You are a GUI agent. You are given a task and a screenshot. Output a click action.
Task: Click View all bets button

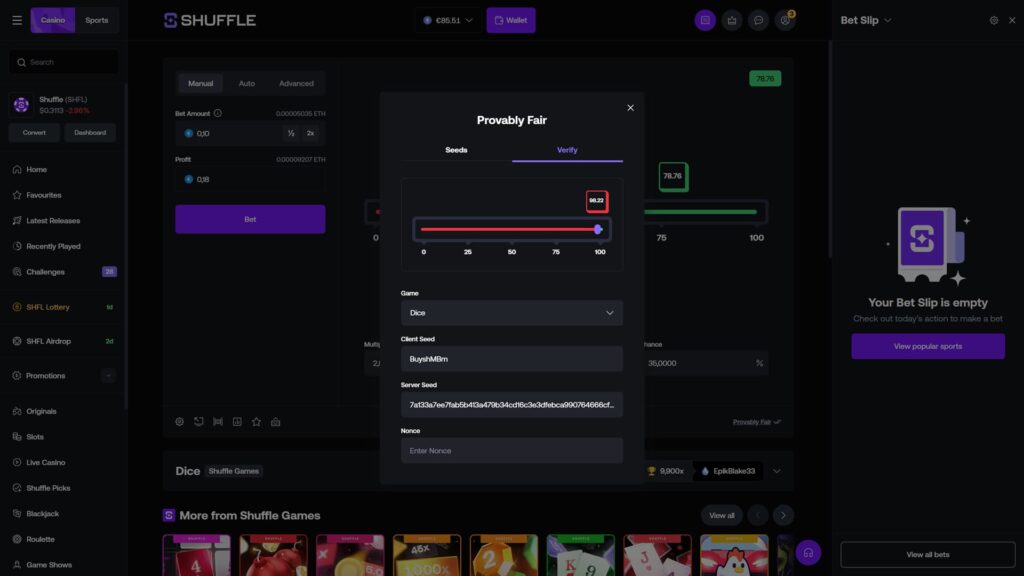coord(928,554)
